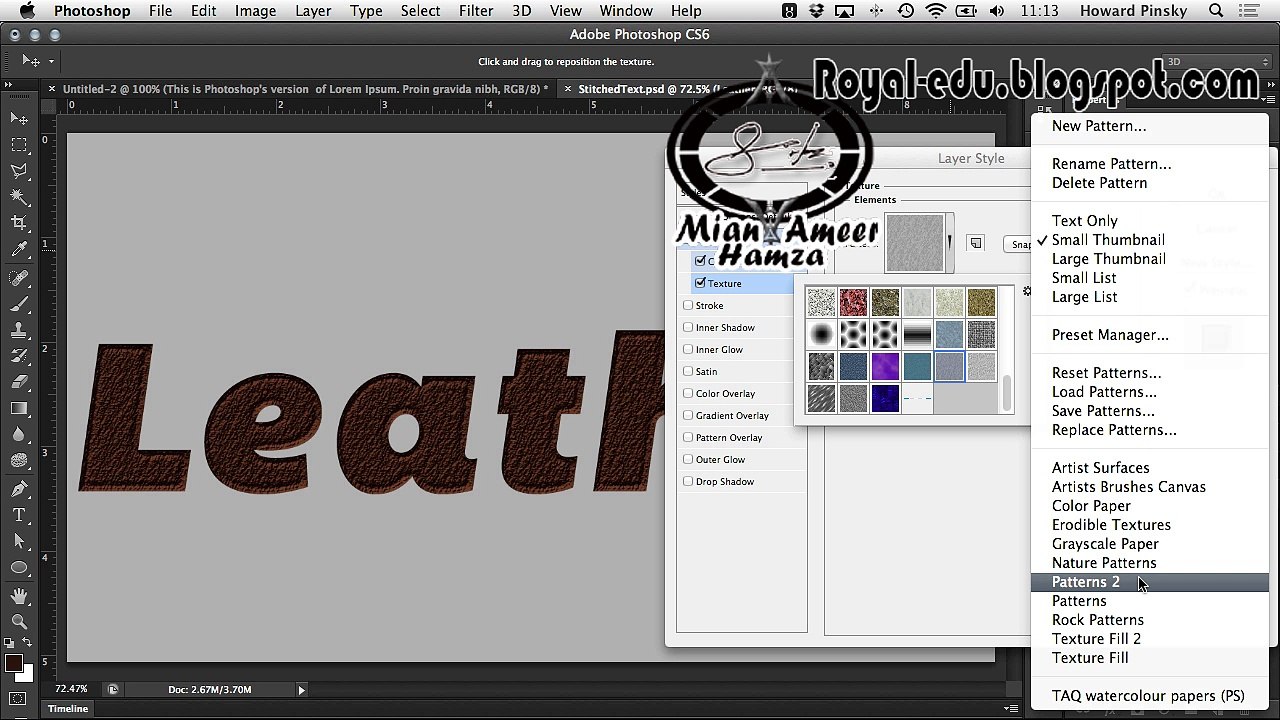Select the Hand tool
Screen dimensions: 1280x720
point(19,596)
